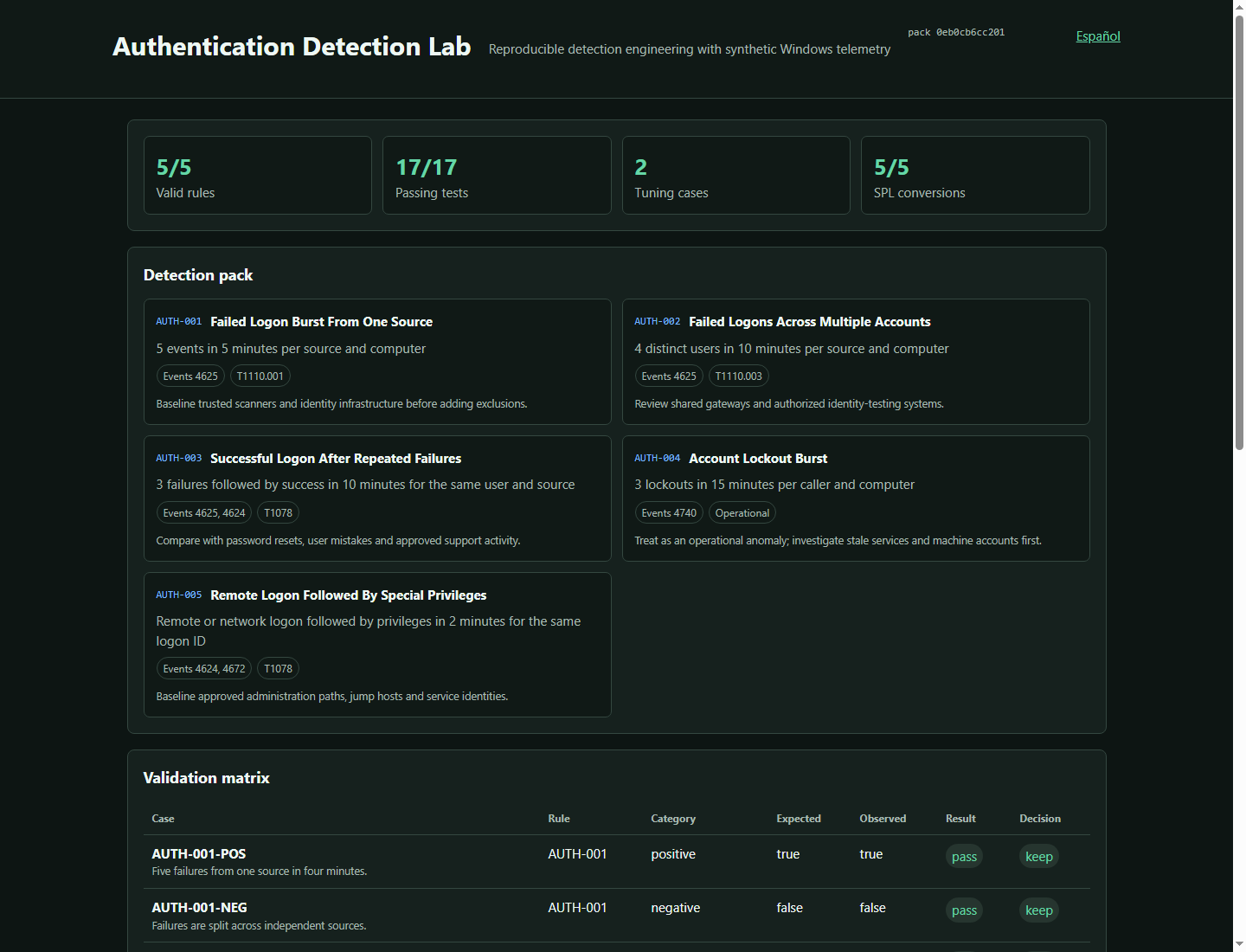Screen dimensions: 1246x952
Task: Switch language via the Español link
Action: [x=1098, y=36]
